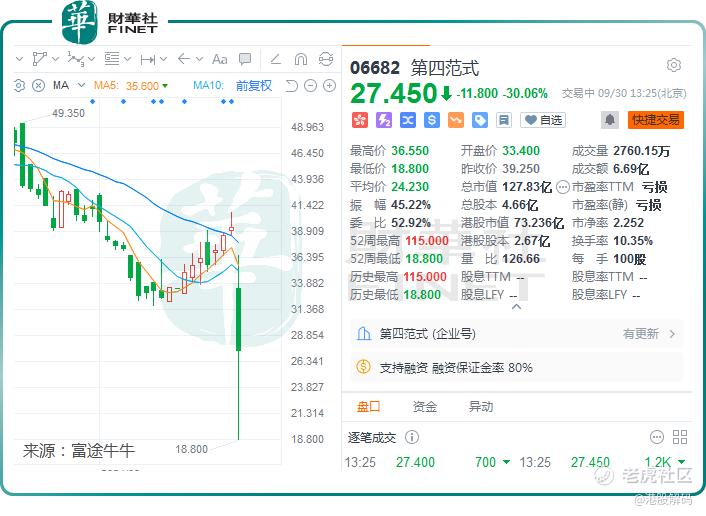This screenshot has width=706, height=516.
Task: Select the polyline drawing tool
Action: [40, 59]
